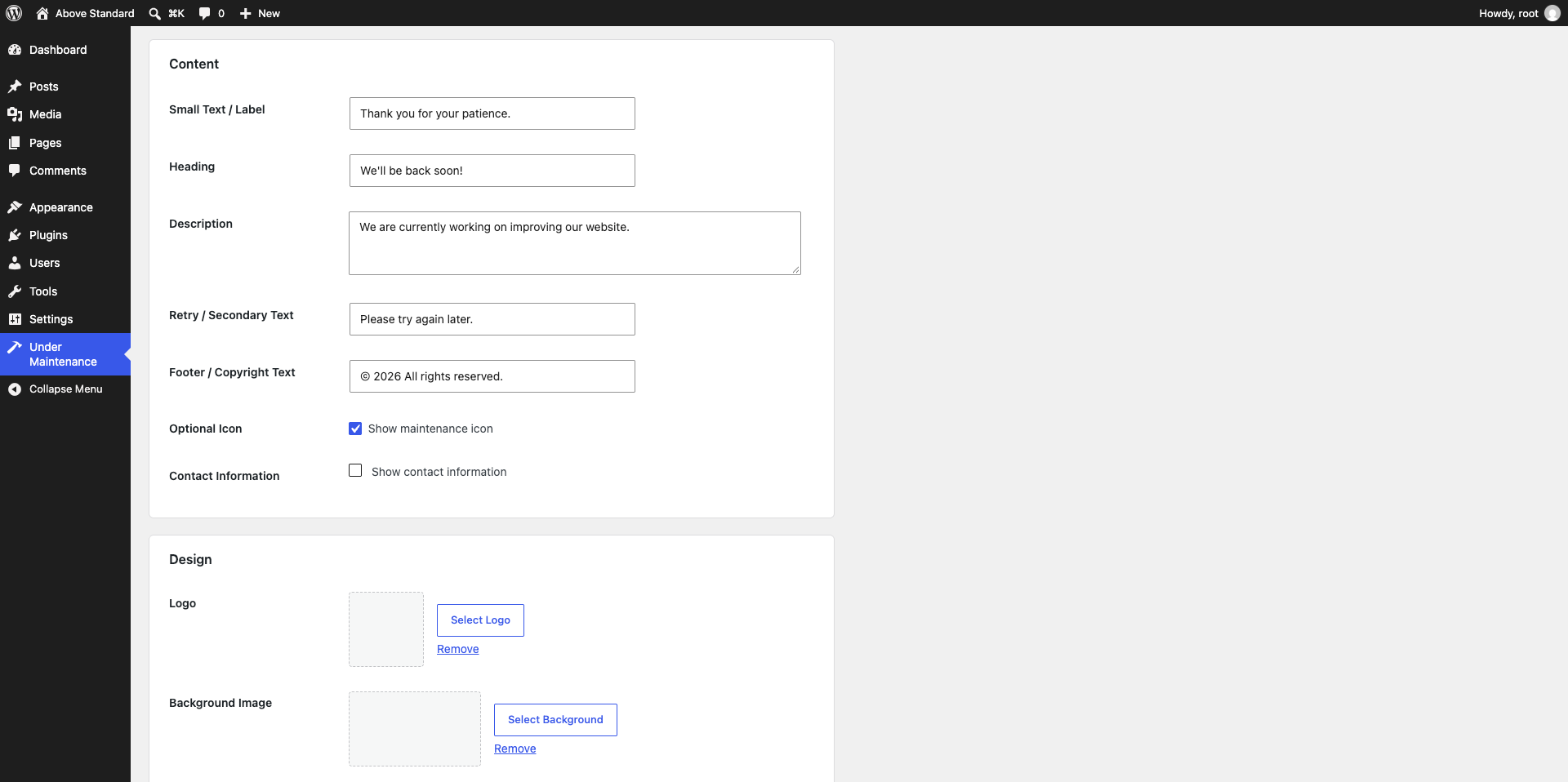Click the Background Image preview placeholder
This screenshot has width=1568, height=782.
415,729
